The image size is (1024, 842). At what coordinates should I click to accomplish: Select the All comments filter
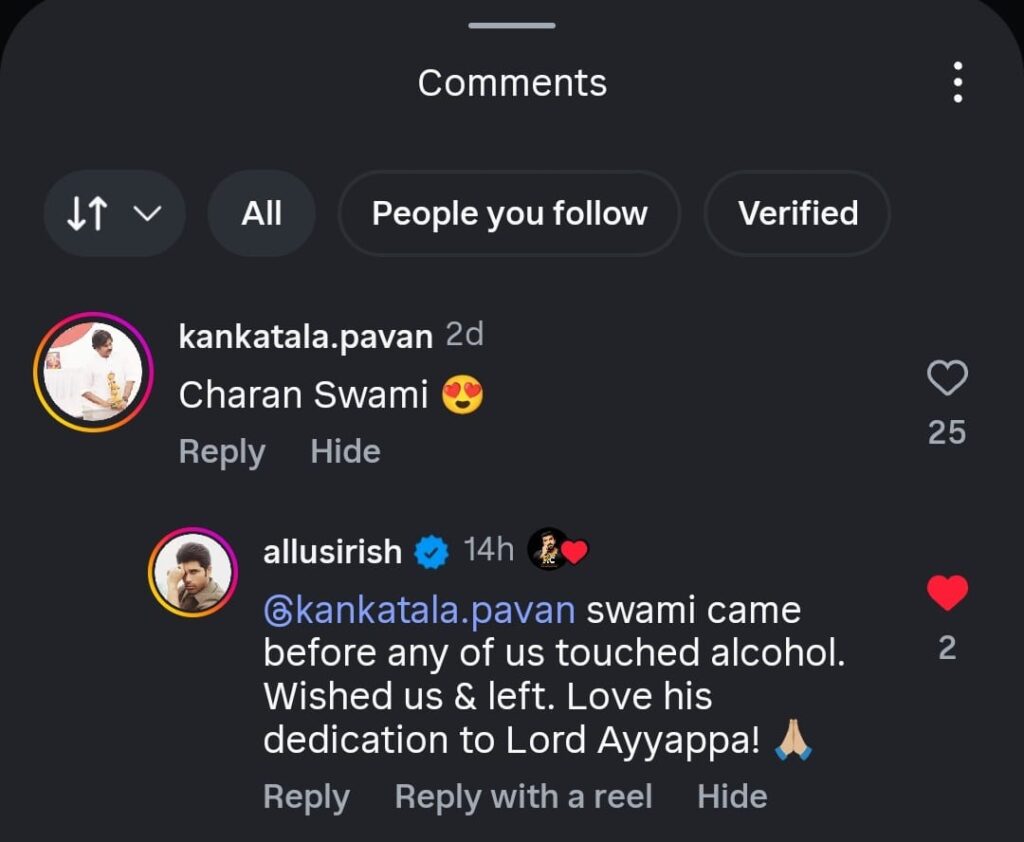click(x=261, y=213)
